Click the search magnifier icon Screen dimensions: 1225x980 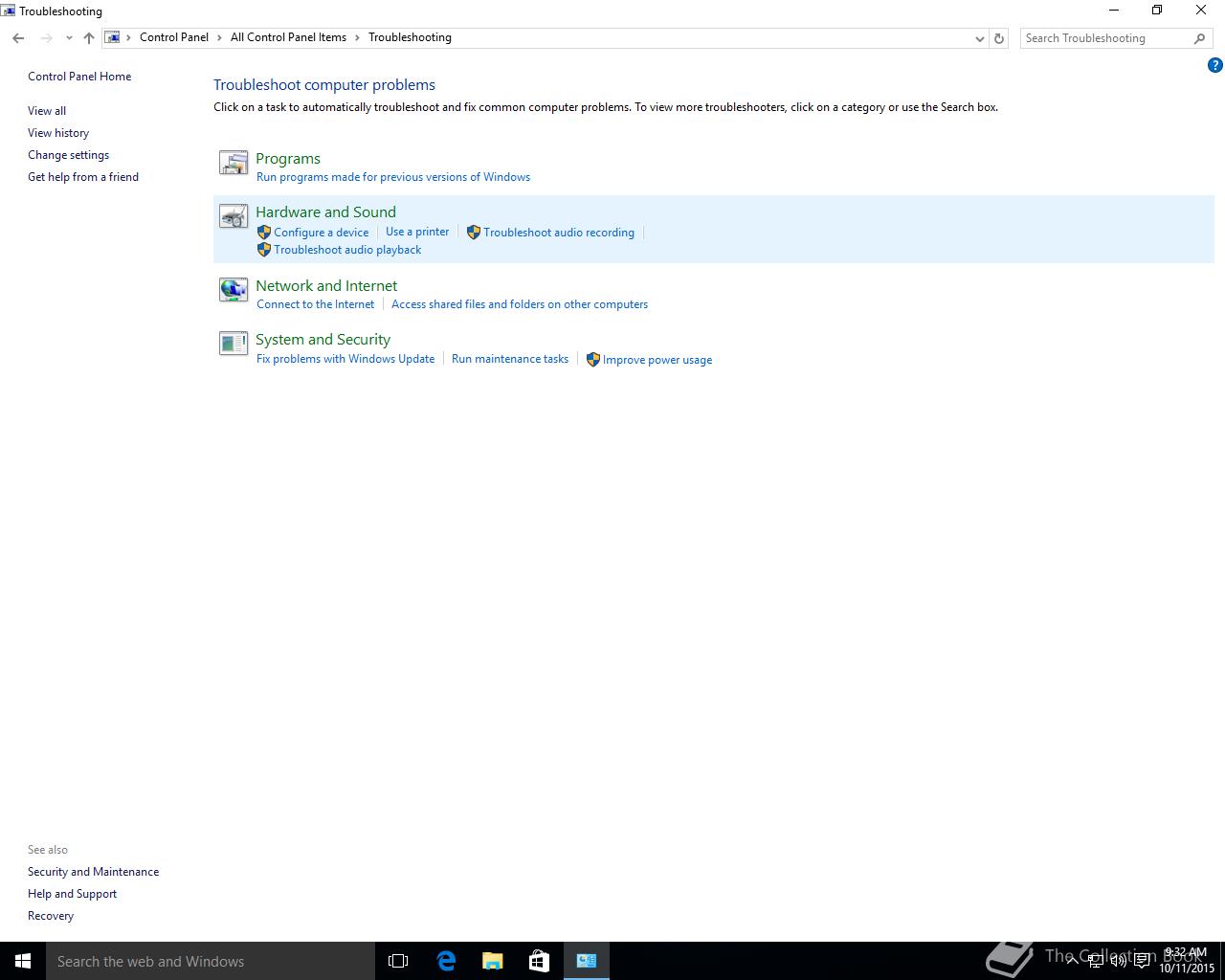click(x=1199, y=38)
